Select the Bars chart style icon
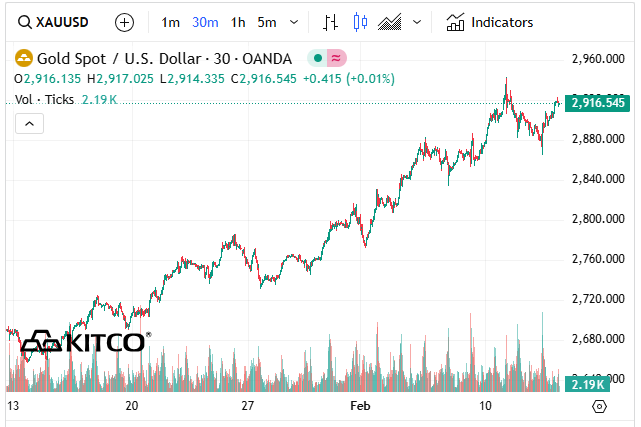Image resolution: width=641 pixels, height=427 pixels. tap(332, 22)
